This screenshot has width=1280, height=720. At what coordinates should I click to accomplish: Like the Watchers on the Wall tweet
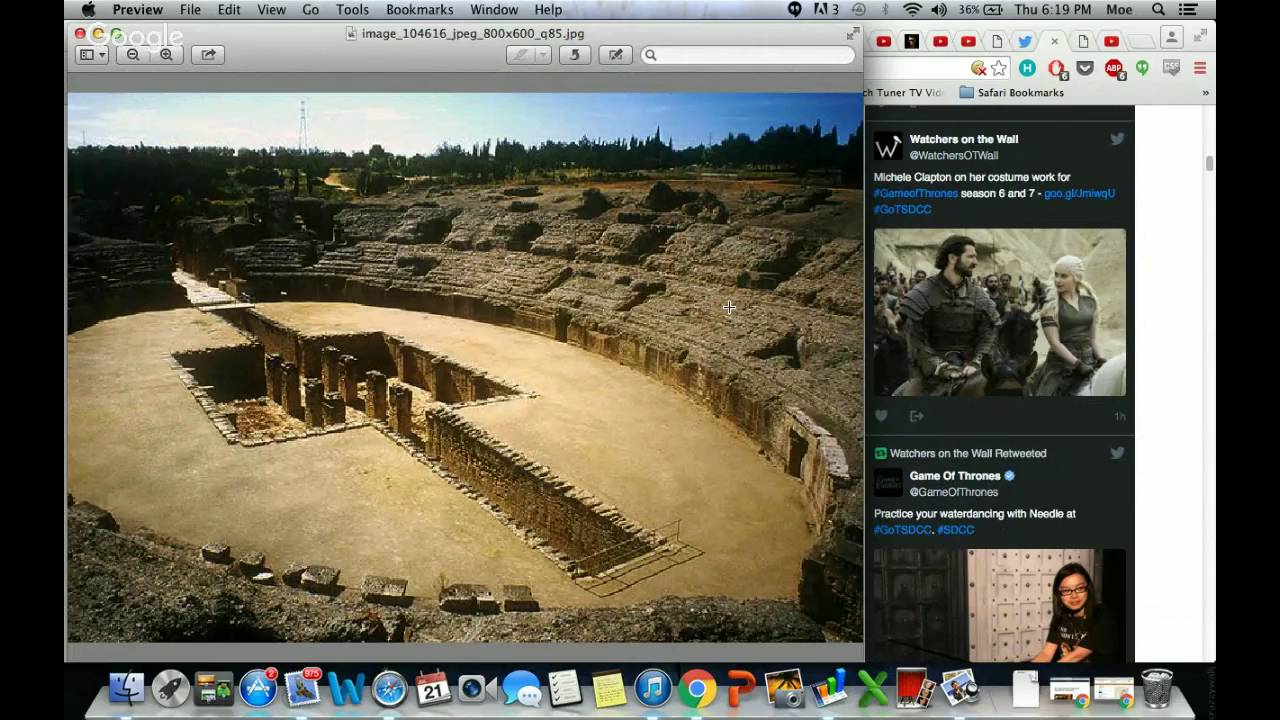881,416
